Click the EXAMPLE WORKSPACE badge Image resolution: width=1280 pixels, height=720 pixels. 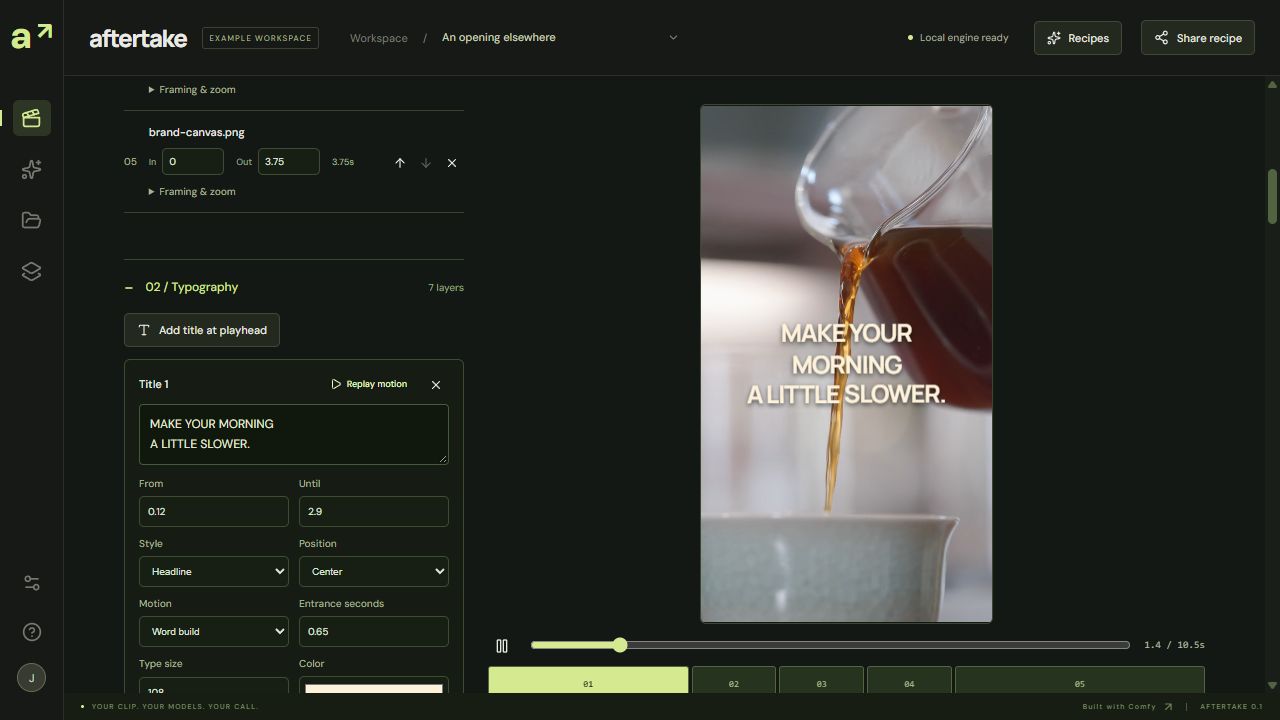pos(260,38)
